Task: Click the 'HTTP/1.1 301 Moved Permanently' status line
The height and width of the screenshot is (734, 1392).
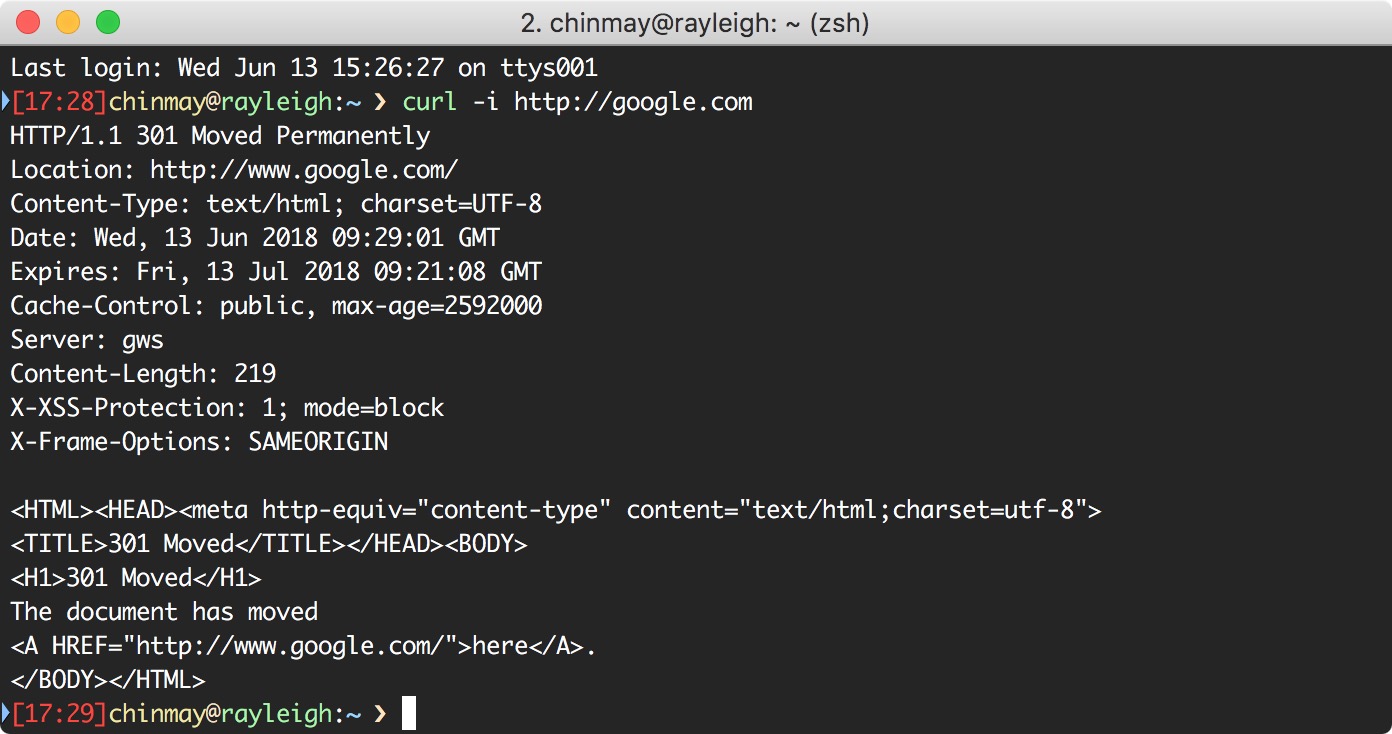Action: (220, 136)
